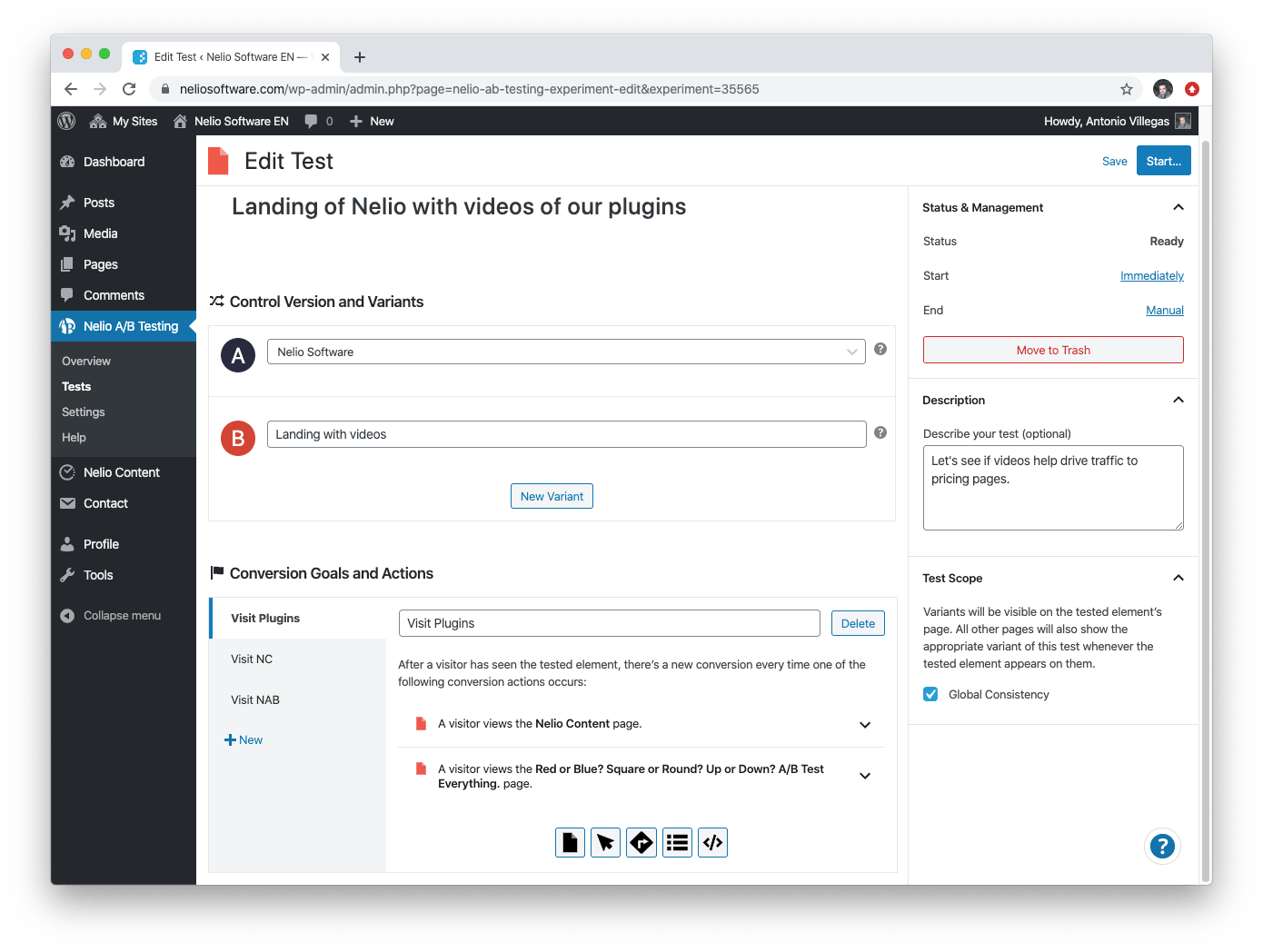Click help icon beside variant A
Image resolution: width=1263 pixels, height=952 pixels.
click(880, 349)
